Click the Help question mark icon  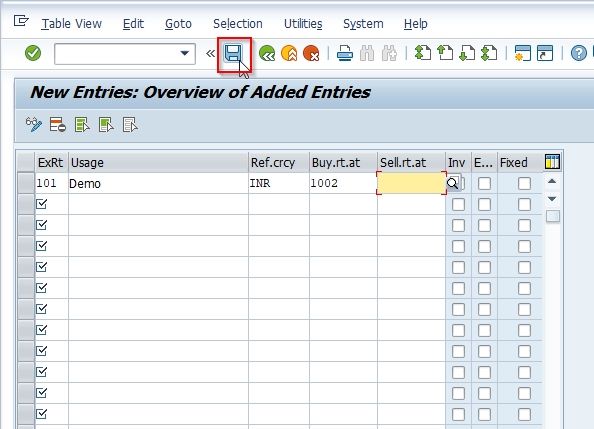[x=578, y=53]
